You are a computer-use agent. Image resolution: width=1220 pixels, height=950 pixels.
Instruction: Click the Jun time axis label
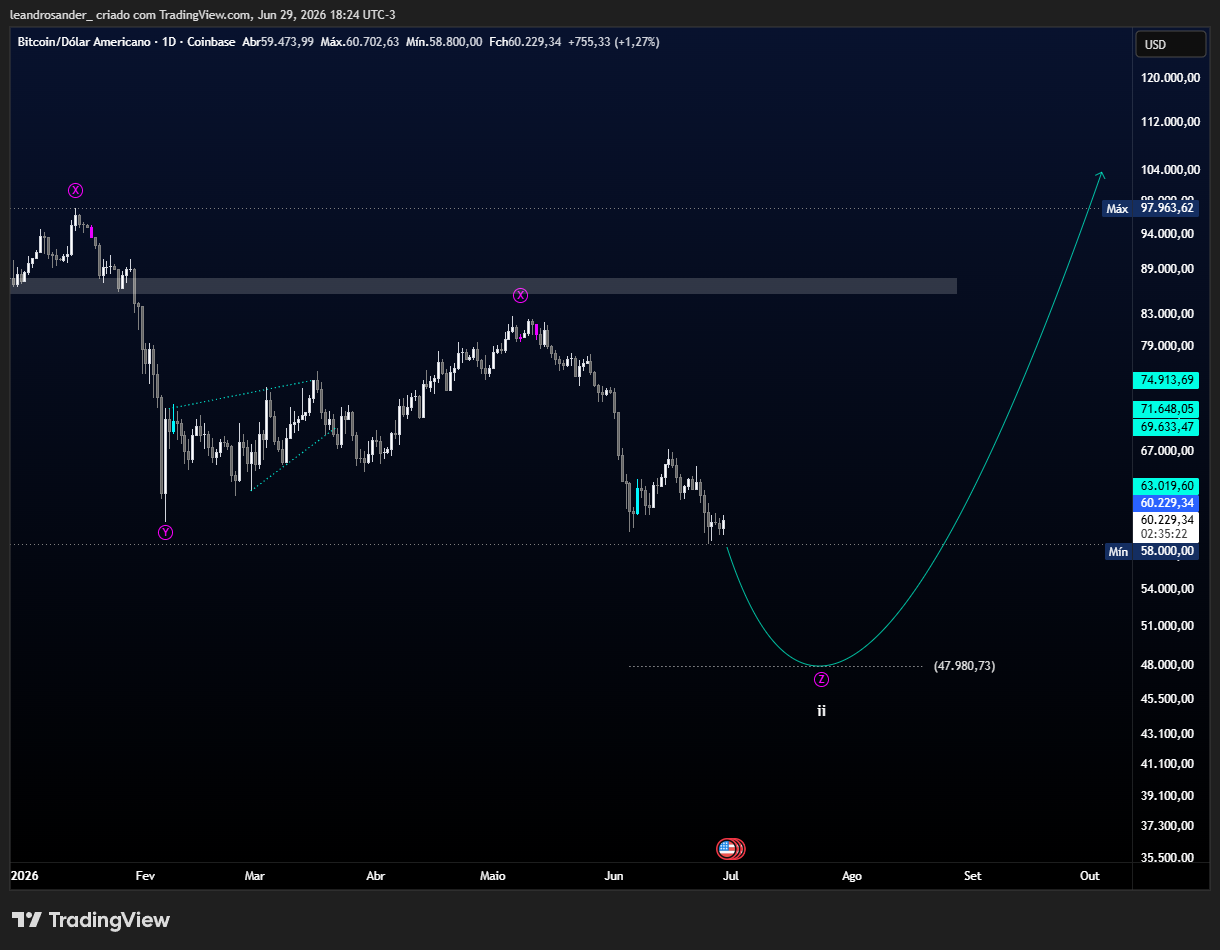coord(614,876)
